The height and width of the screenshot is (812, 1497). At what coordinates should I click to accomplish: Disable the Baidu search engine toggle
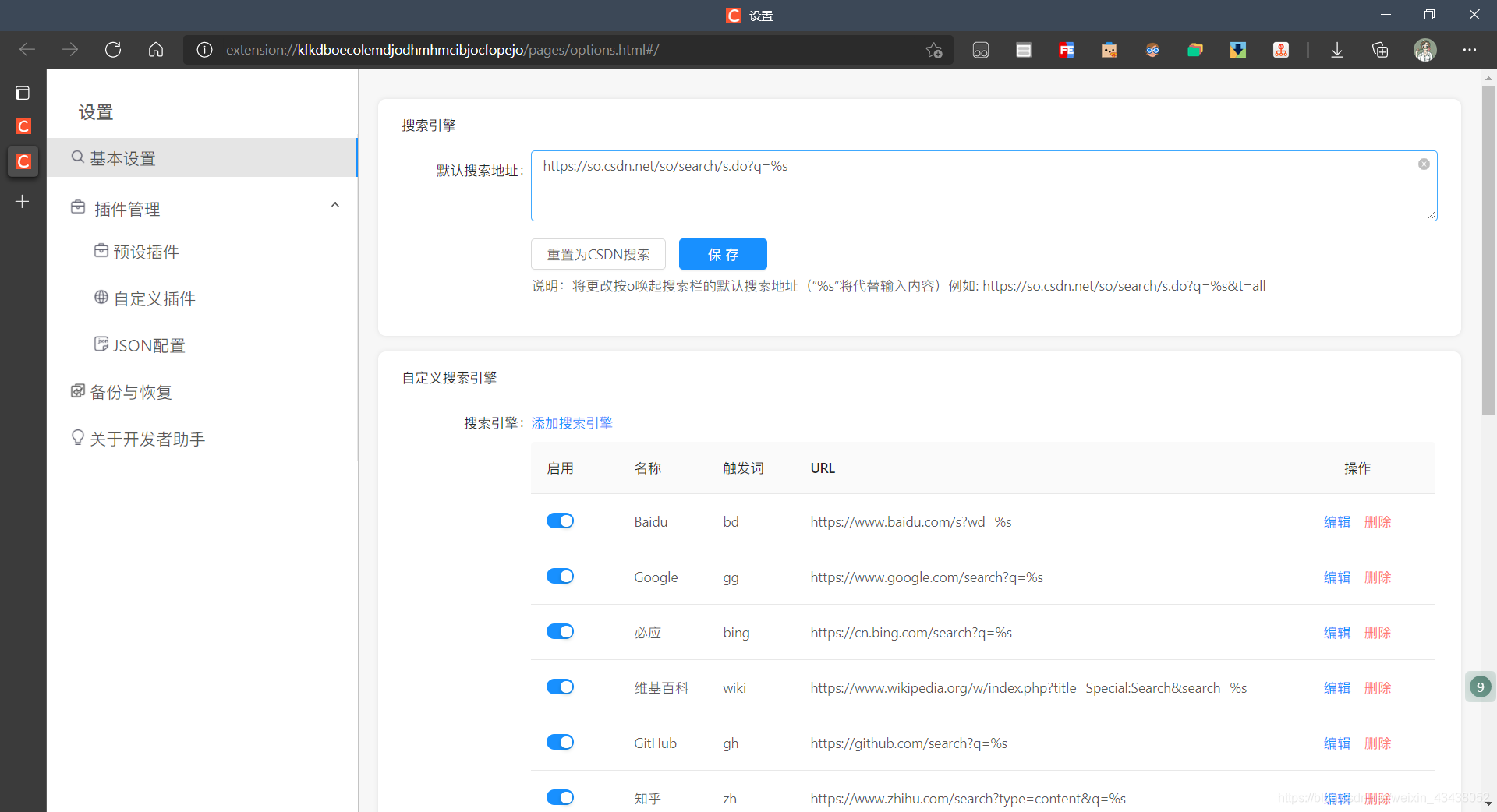(x=560, y=521)
